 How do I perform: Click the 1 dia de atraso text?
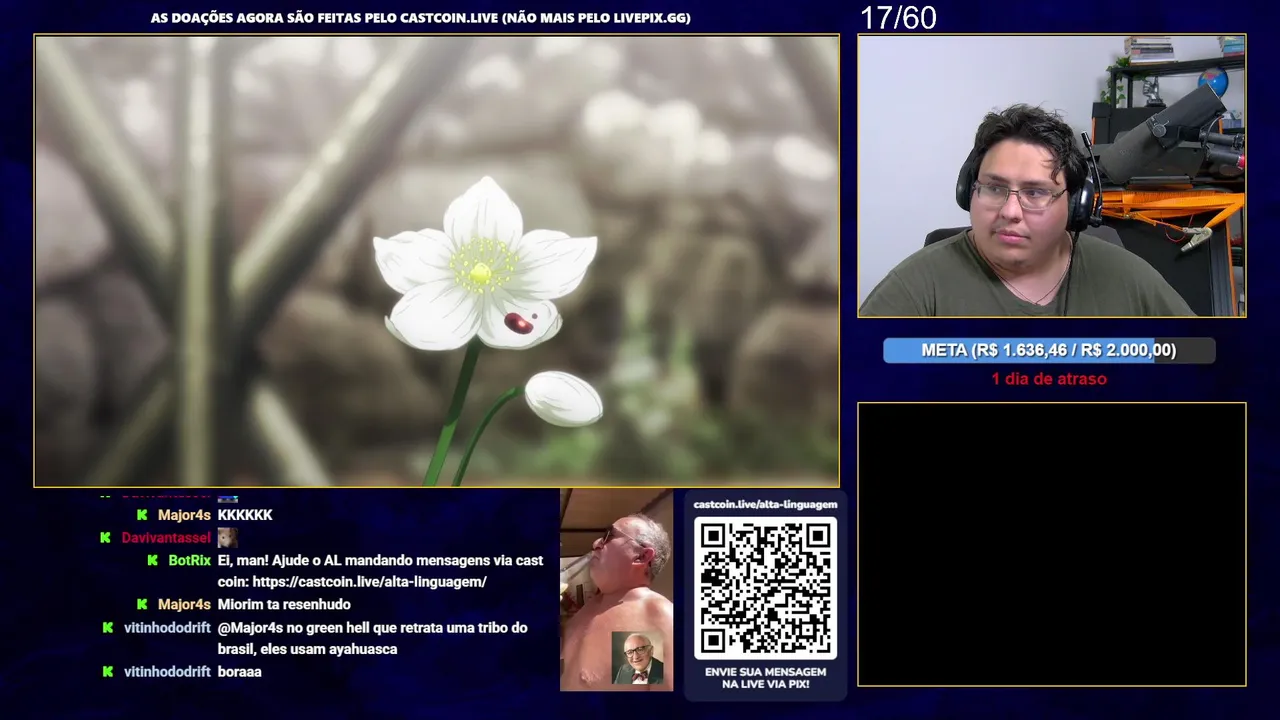1049,379
